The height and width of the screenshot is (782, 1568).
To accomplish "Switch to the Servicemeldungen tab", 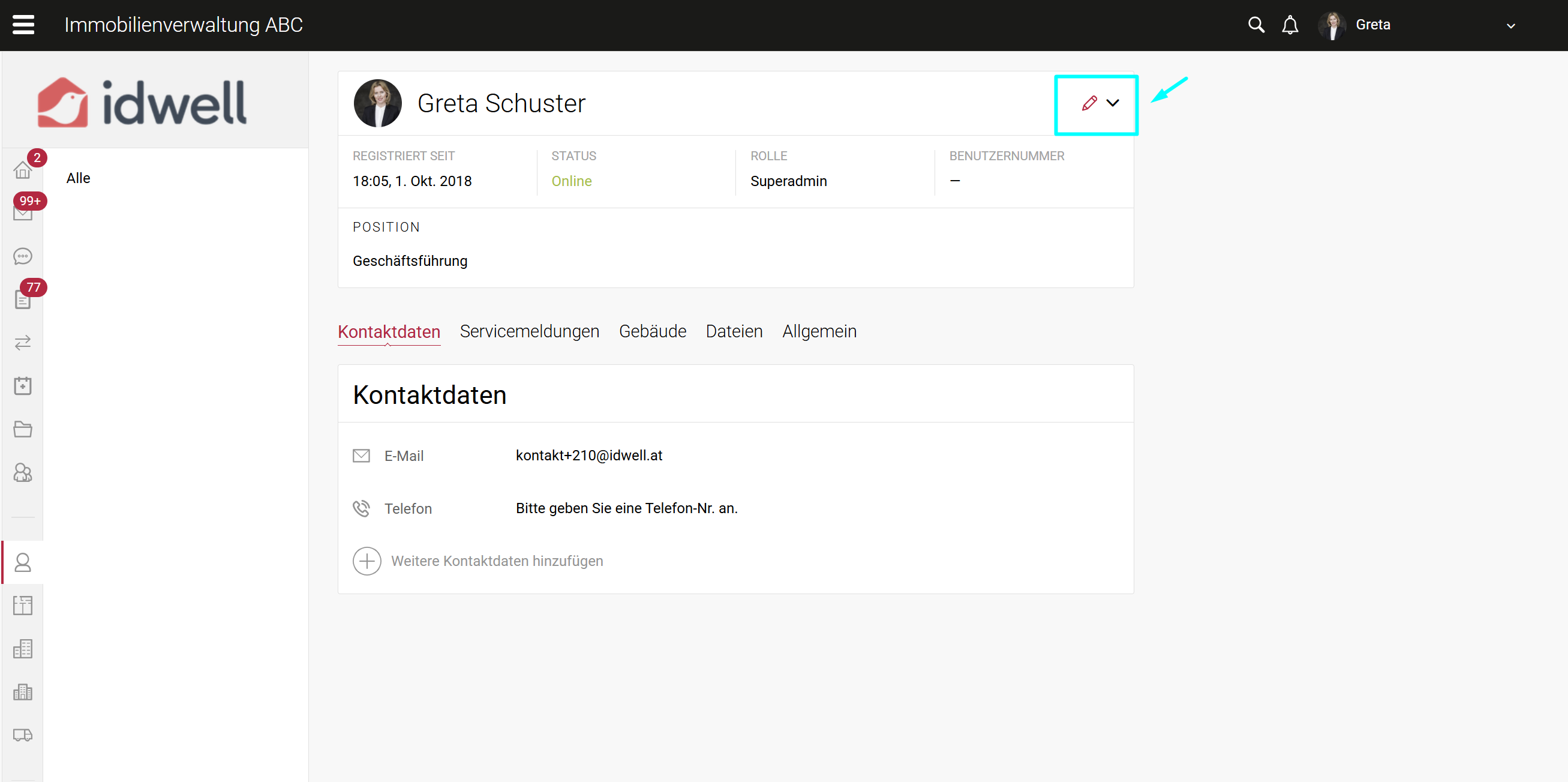I will click(529, 331).
